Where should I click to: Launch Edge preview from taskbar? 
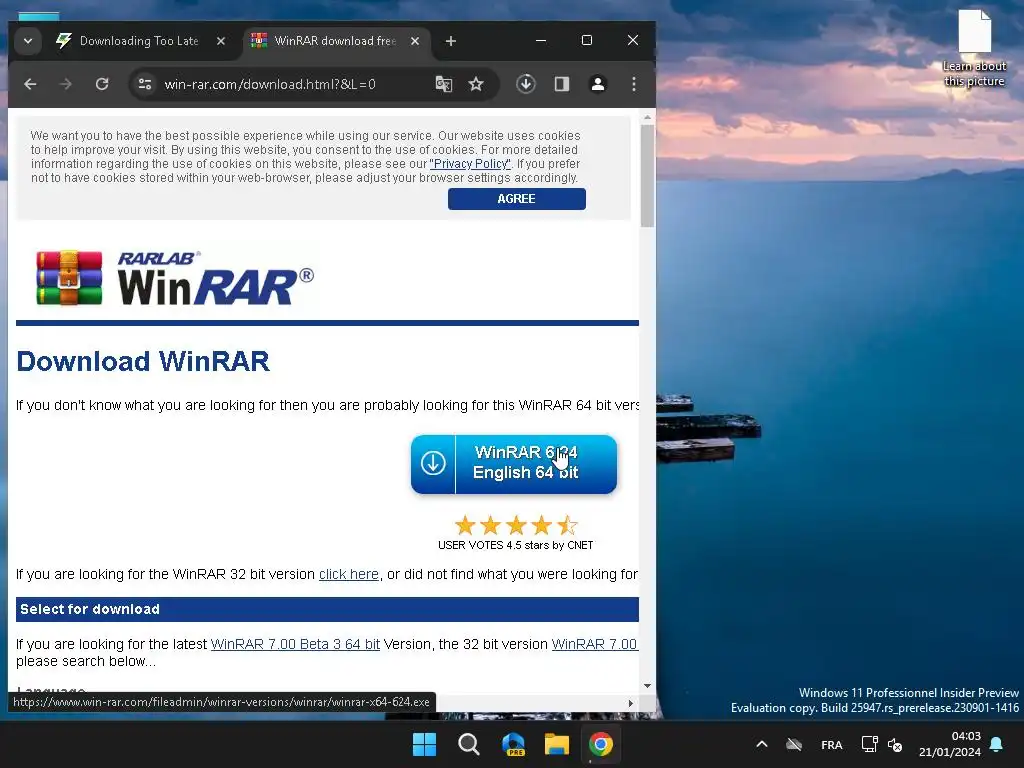pyautogui.click(x=513, y=744)
